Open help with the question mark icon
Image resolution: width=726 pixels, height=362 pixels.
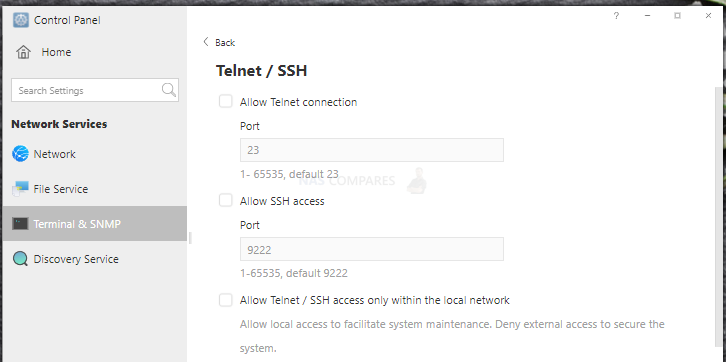coord(616,16)
